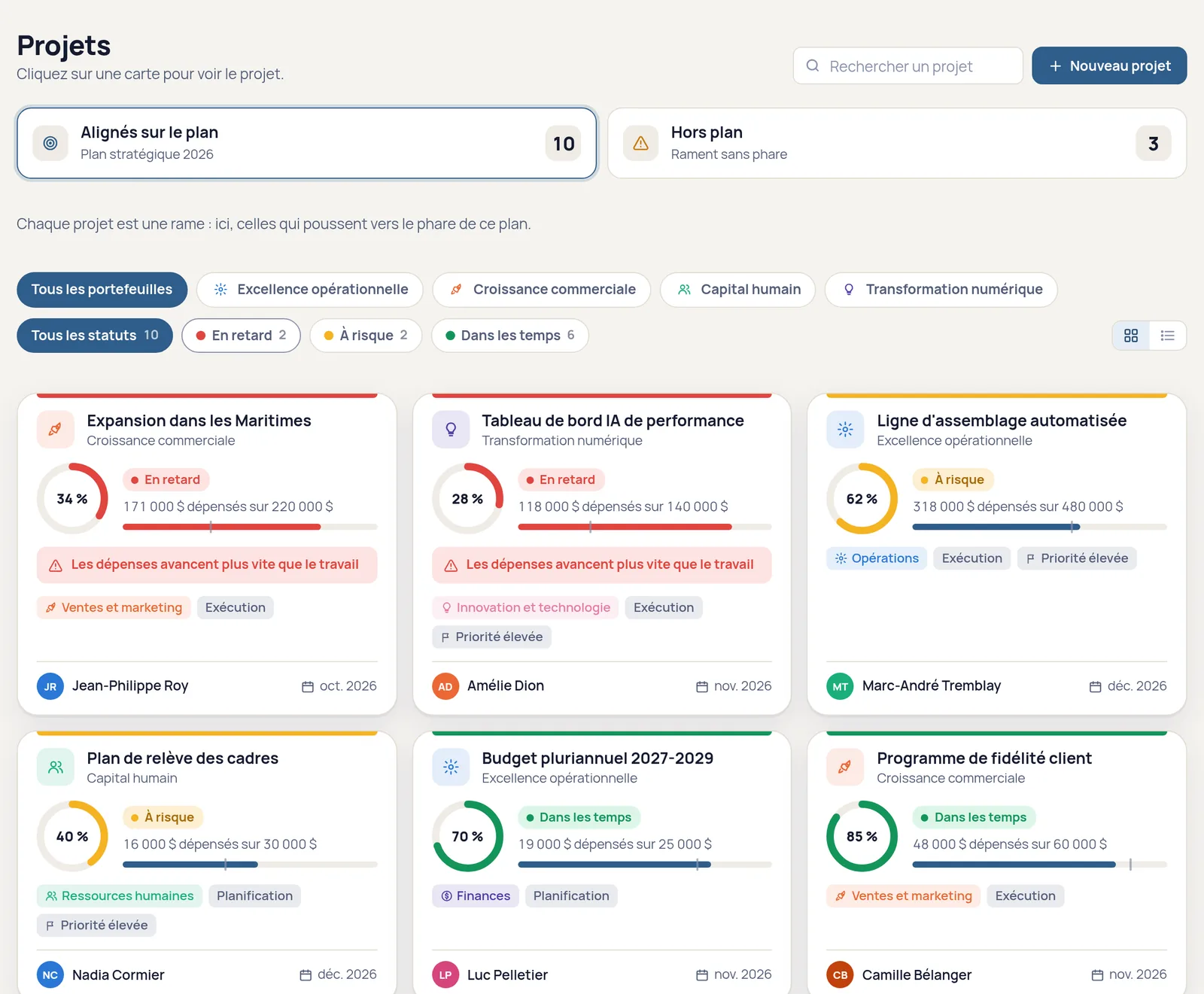Click AD avatar of Amélie Dion

445,686
